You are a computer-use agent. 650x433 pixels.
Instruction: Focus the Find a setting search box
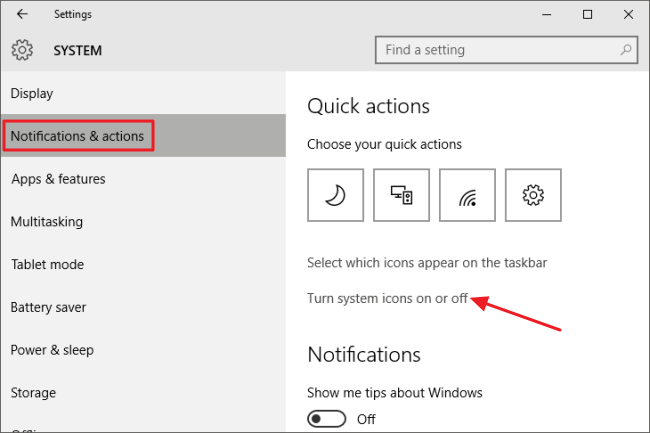[x=506, y=50]
